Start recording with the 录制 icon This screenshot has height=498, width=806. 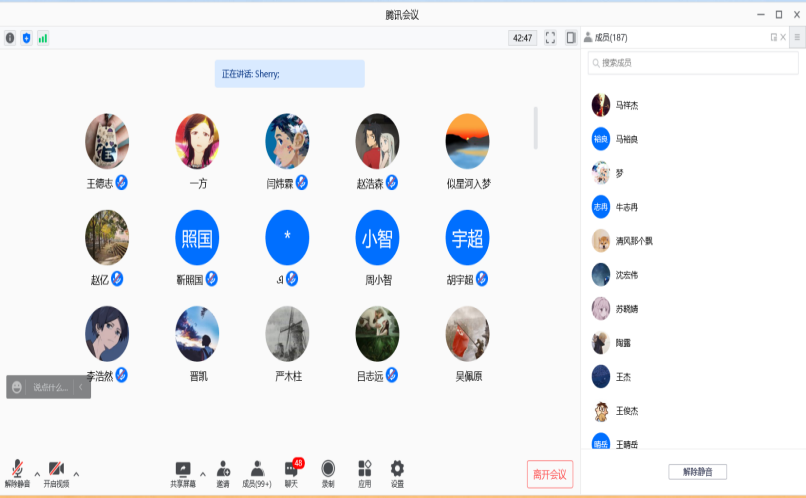(x=328, y=469)
